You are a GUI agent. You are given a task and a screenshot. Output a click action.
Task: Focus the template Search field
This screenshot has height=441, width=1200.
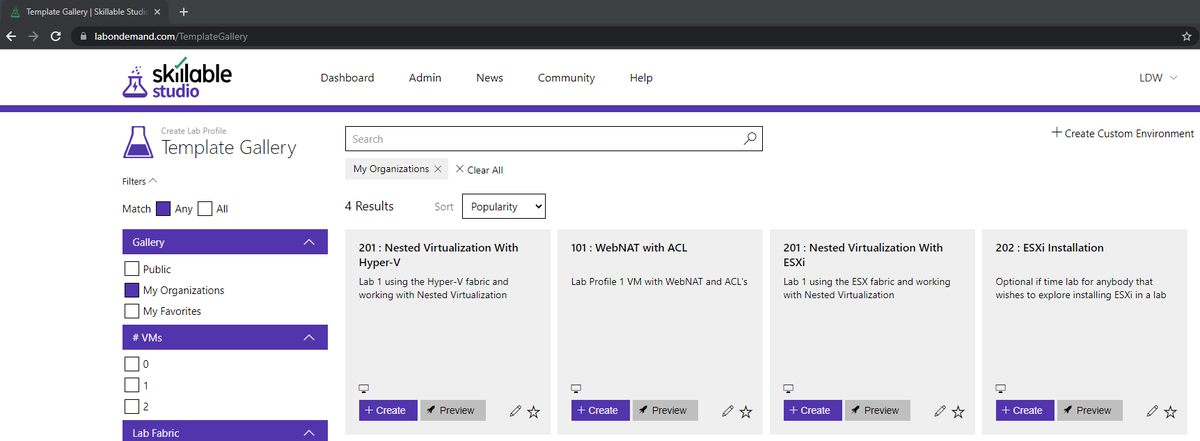[553, 139]
